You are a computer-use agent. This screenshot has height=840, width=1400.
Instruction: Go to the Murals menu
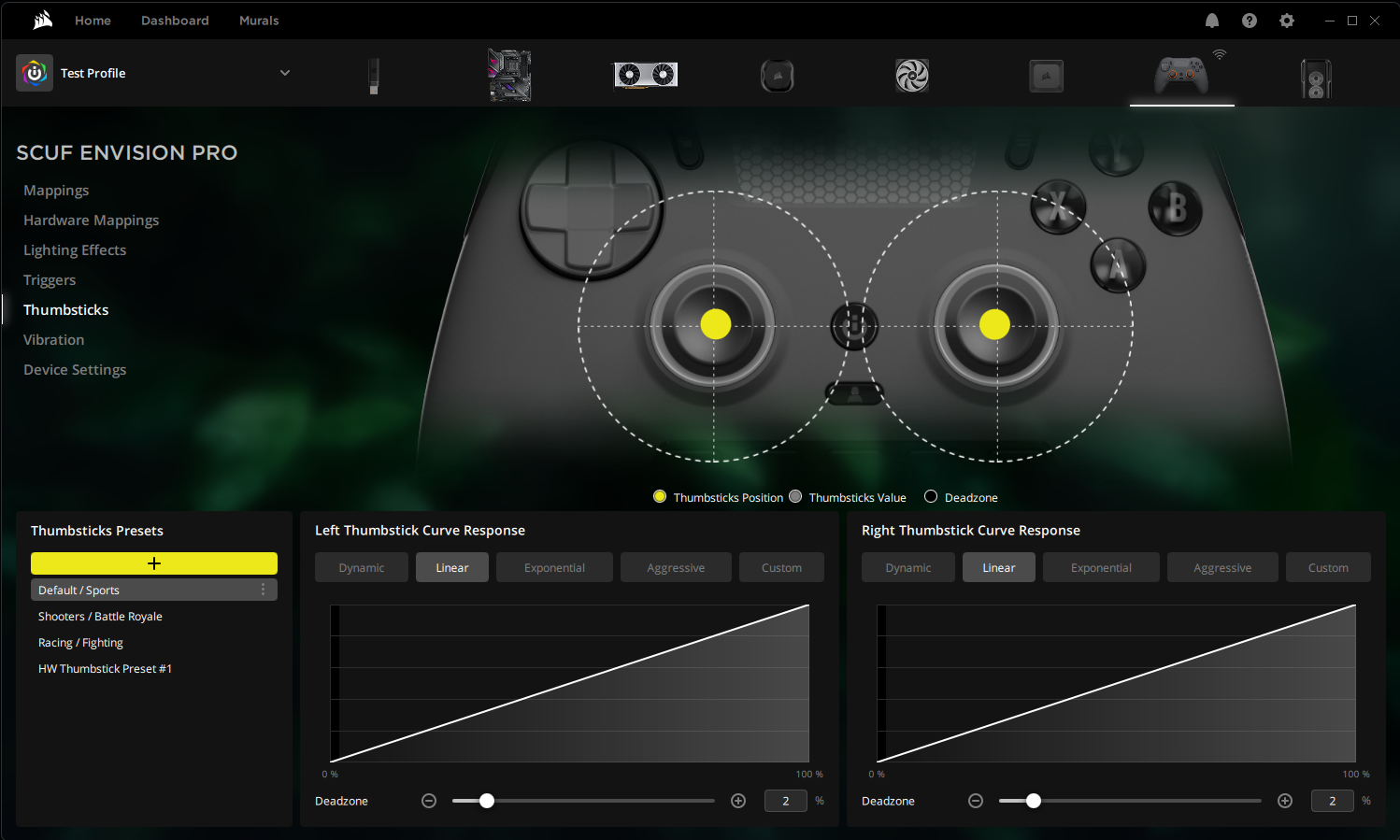[259, 20]
